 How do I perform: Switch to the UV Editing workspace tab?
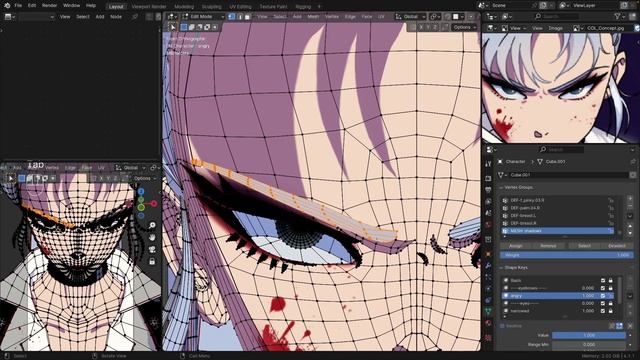240,7
